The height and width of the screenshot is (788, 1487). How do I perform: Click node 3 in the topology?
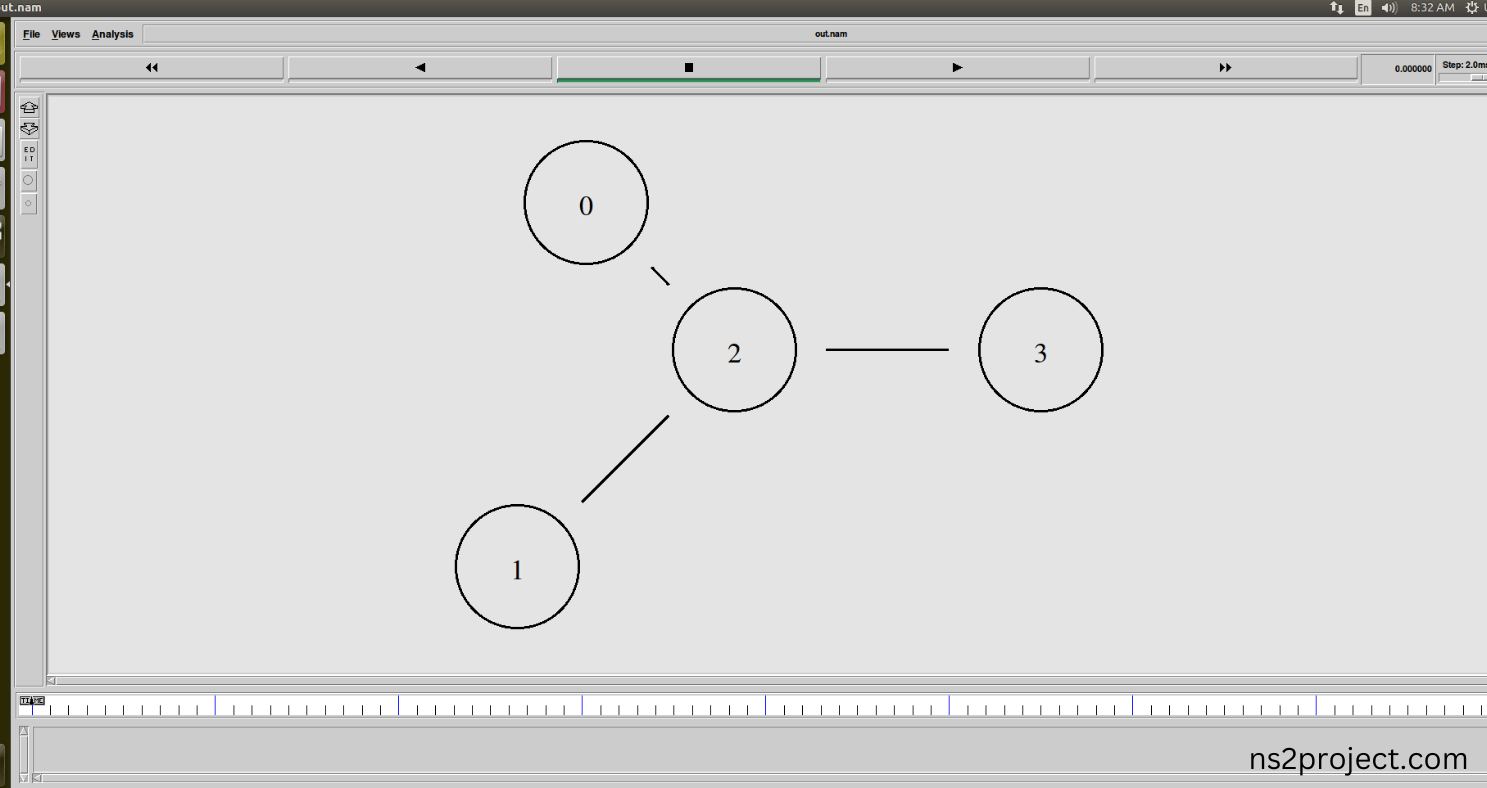tap(1040, 350)
